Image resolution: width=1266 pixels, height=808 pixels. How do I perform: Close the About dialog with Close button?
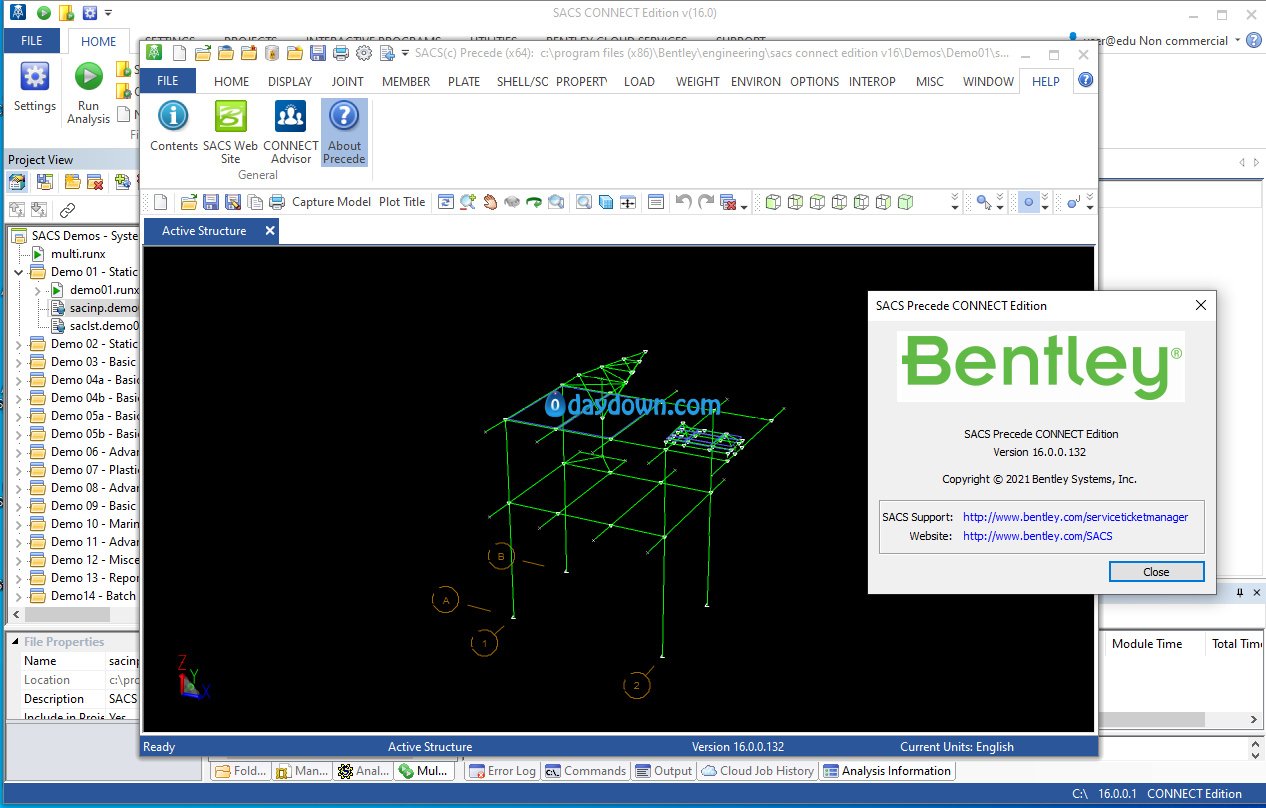(1156, 572)
